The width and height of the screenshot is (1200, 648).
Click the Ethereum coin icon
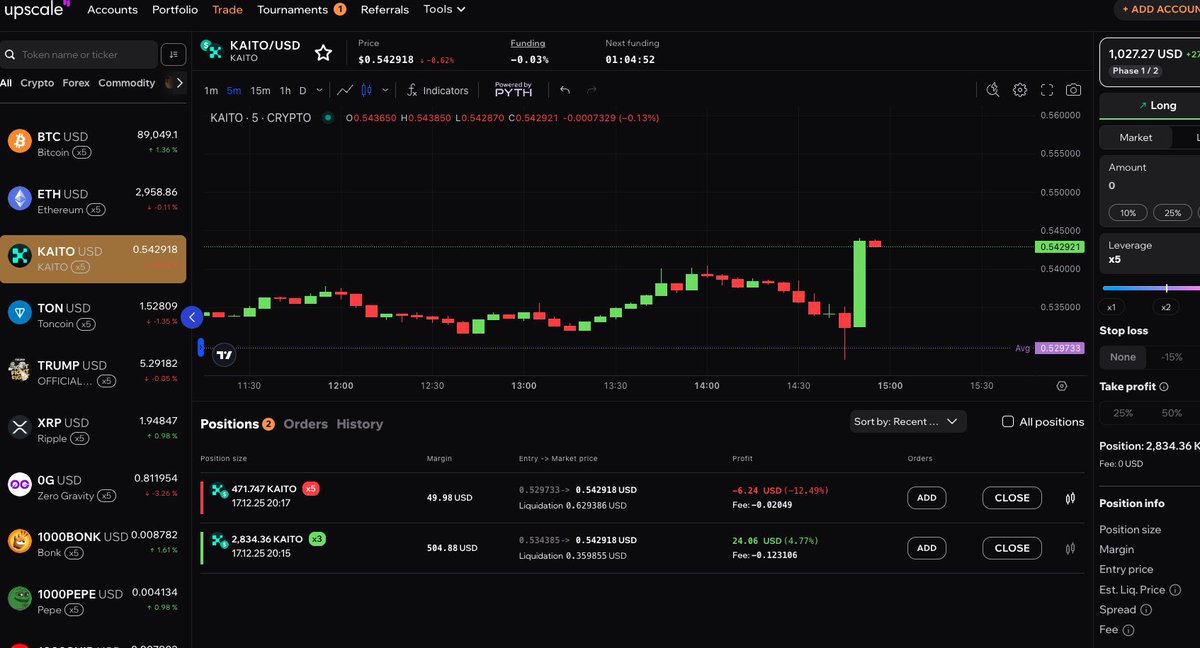click(x=19, y=199)
